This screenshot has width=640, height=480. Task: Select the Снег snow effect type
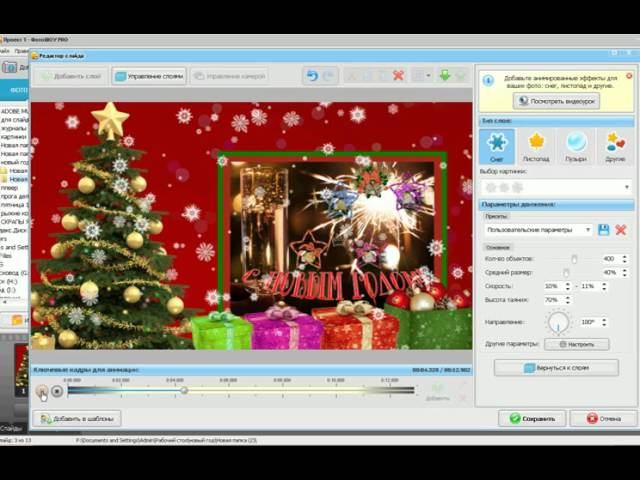click(497, 146)
